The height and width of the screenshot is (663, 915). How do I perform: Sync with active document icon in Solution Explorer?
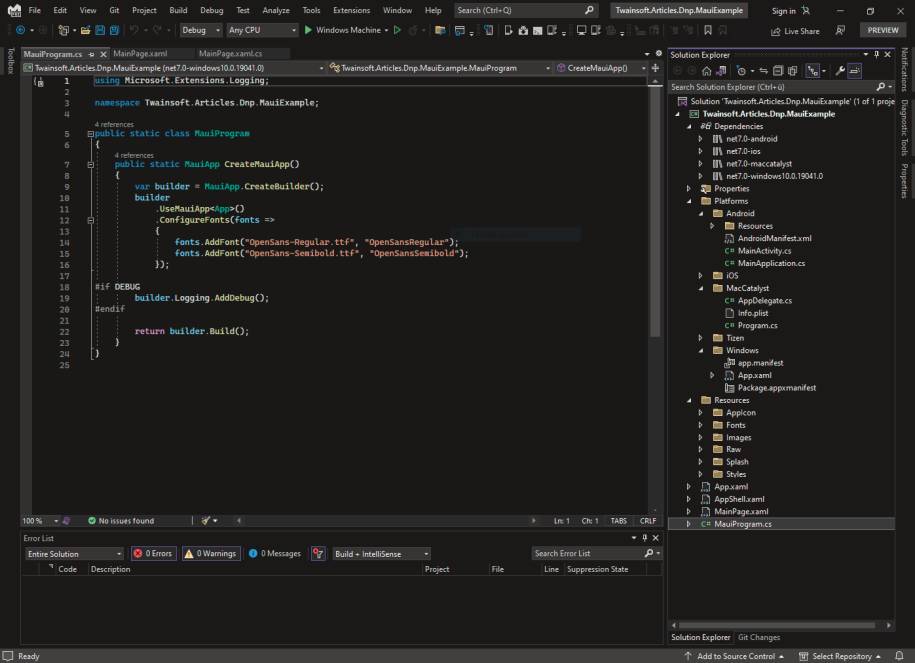[x=763, y=71]
